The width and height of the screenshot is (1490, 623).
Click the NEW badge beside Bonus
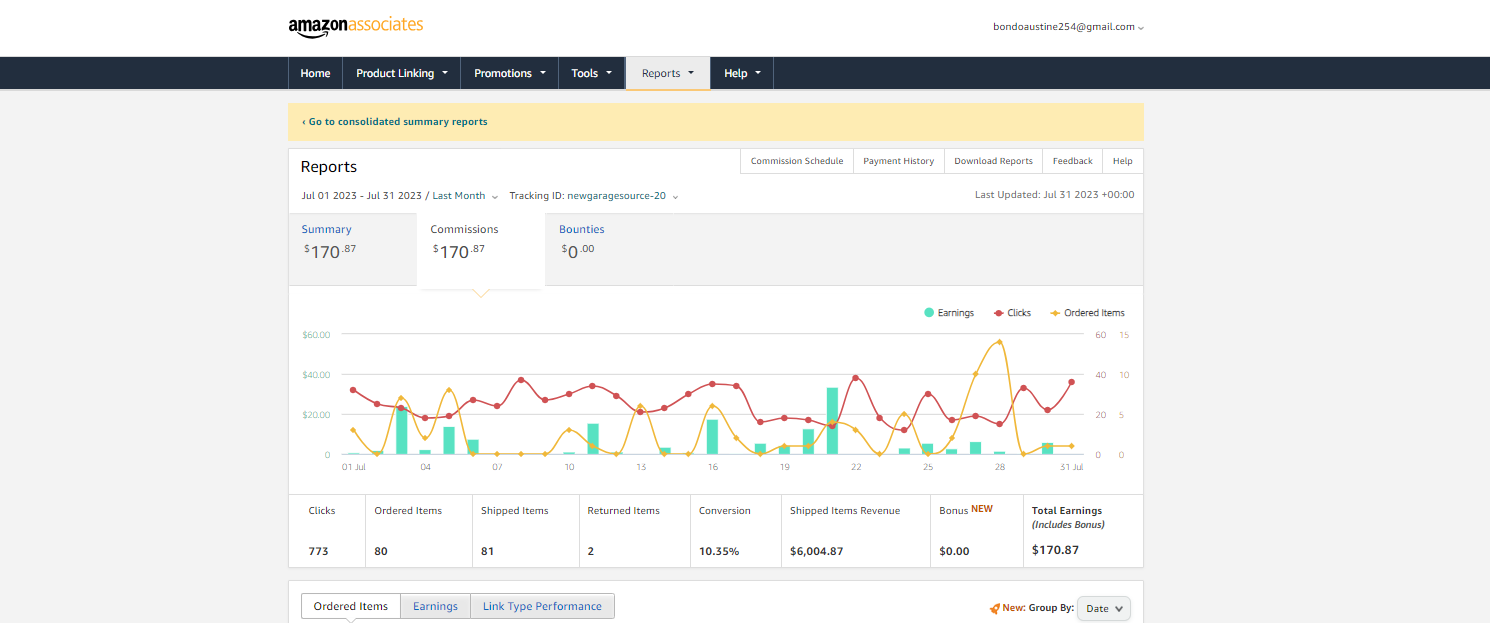[x=982, y=509]
